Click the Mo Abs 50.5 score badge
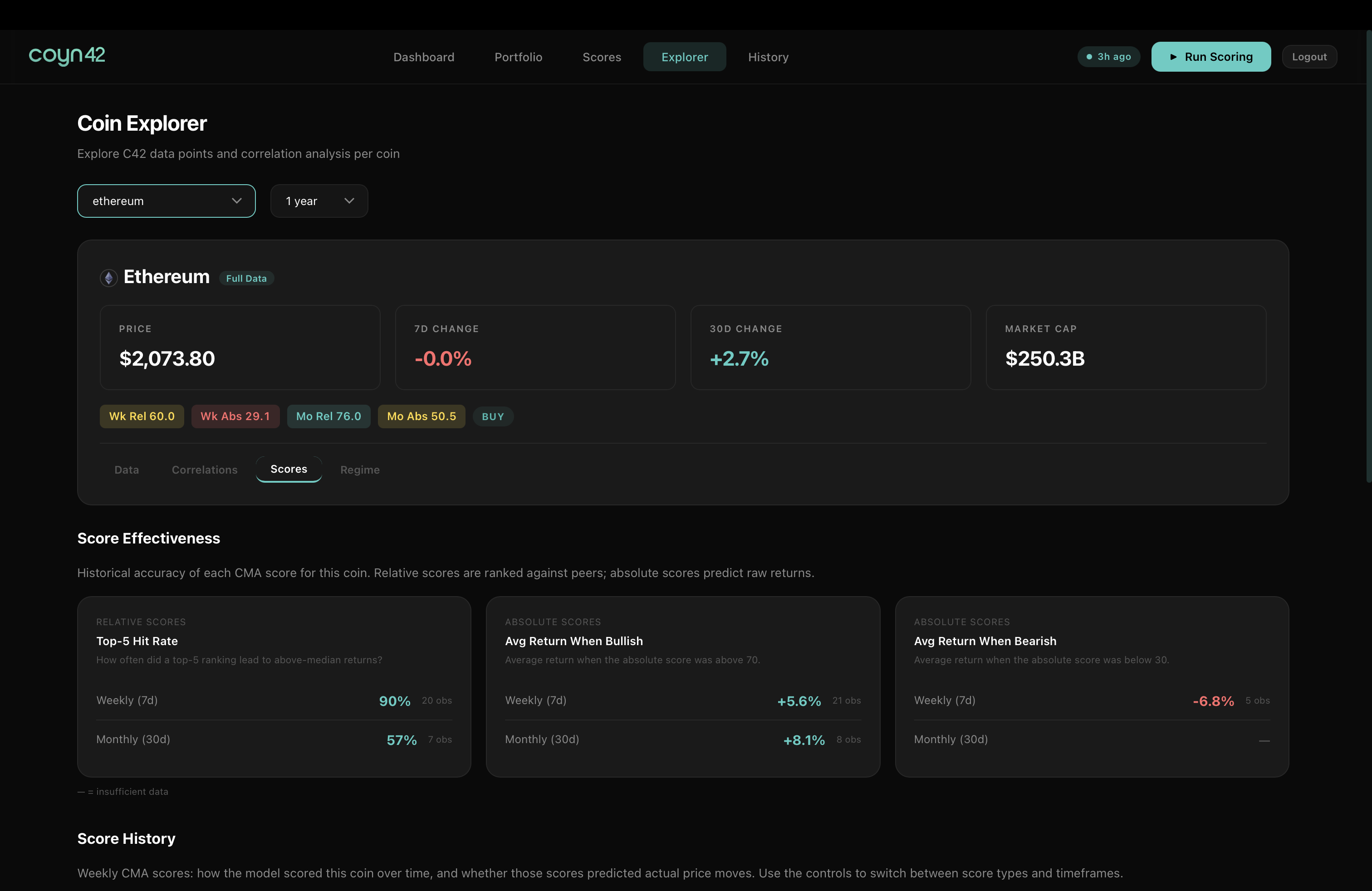Image resolution: width=1372 pixels, height=891 pixels. (x=421, y=416)
